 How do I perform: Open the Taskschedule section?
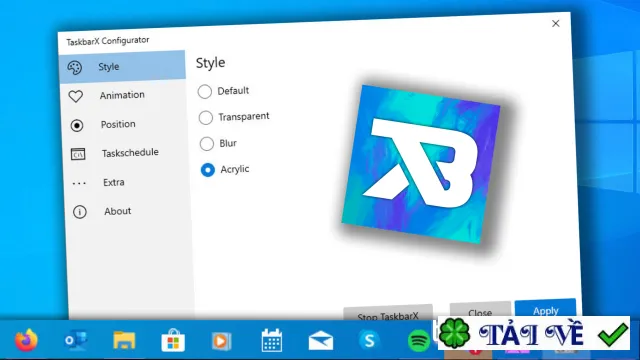tap(126, 153)
